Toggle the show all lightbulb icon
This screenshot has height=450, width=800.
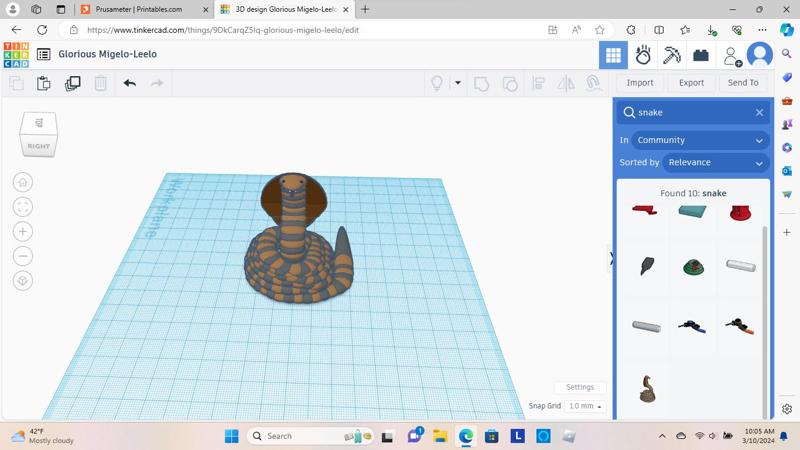click(437, 83)
